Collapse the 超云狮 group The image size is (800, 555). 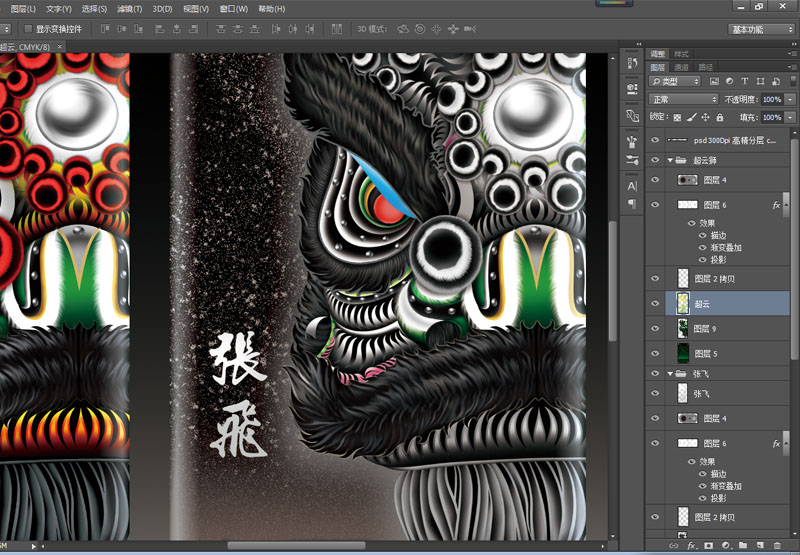(x=670, y=160)
